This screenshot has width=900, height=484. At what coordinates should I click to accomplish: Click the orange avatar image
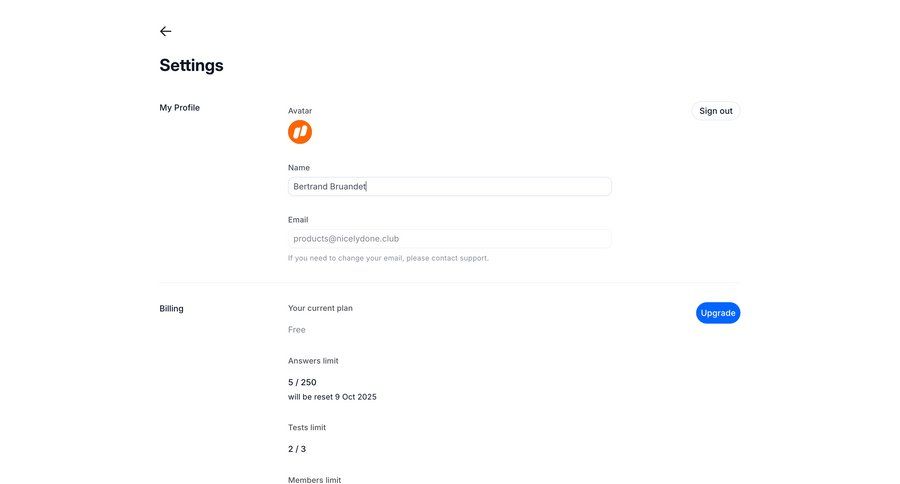pyautogui.click(x=300, y=132)
